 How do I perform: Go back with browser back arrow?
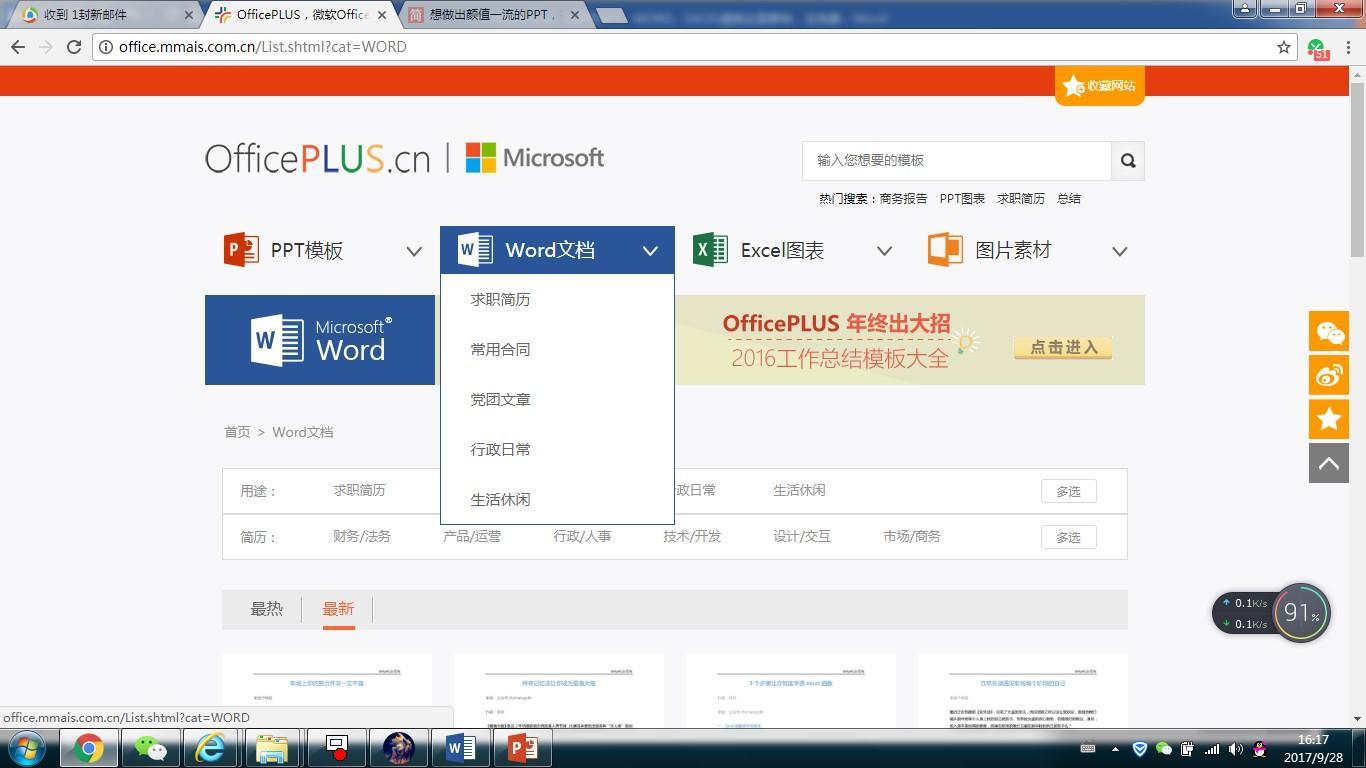point(18,47)
